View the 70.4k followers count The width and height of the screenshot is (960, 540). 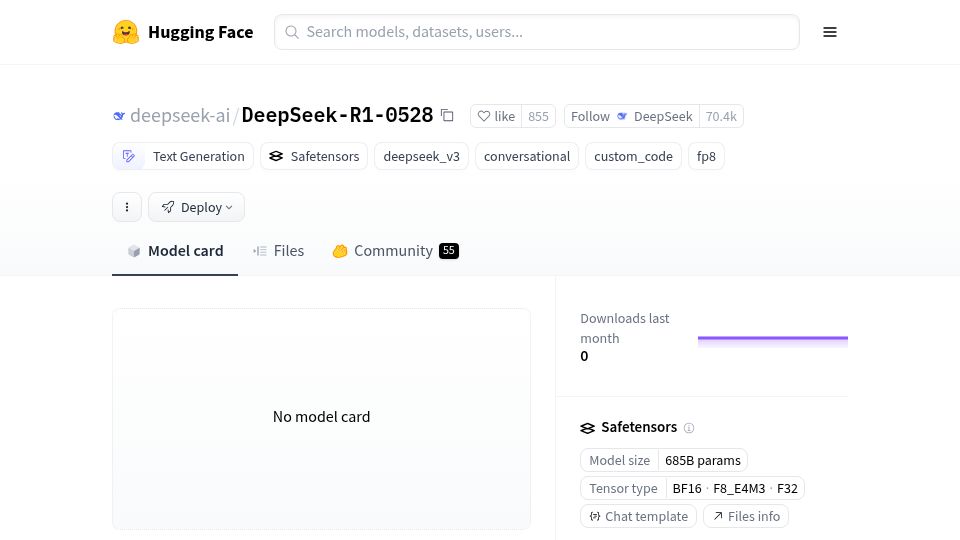[721, 116]
